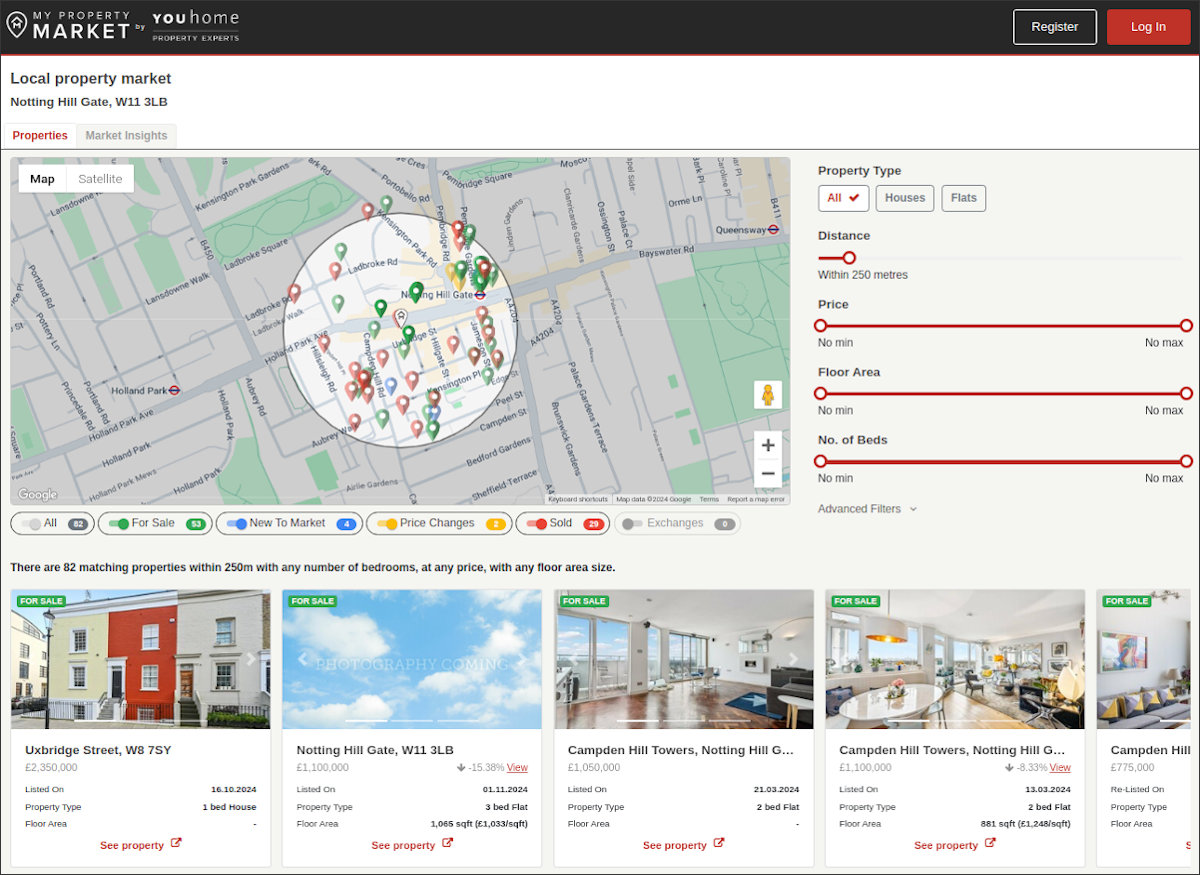Viewport: 1200px width, 875px height.
Task: Click the Price minimum slider handle
Action: (821, 326)
